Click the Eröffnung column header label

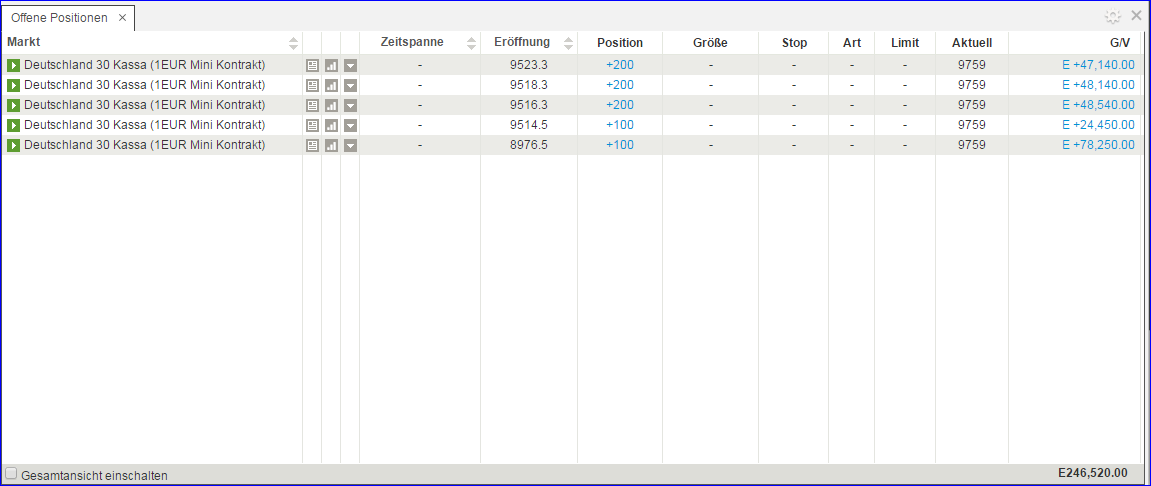[522, 42]
